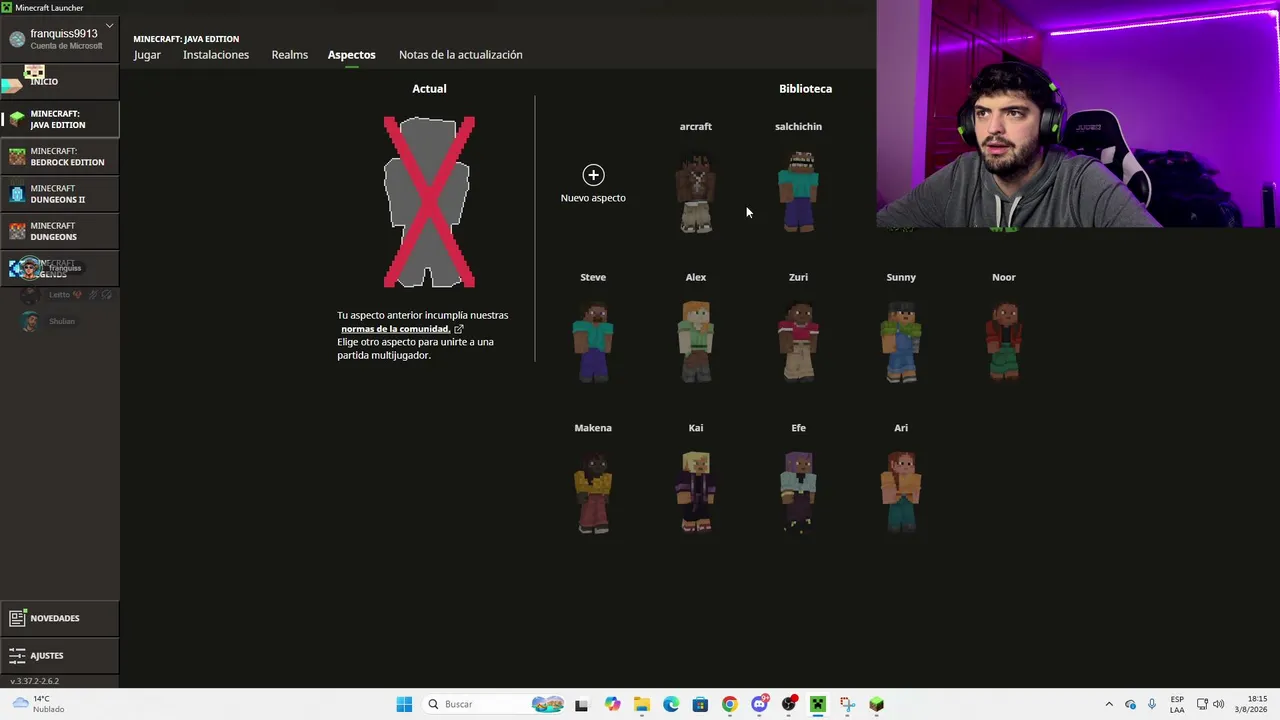Open the franquiss9913 account dropdown arrow
Viewport: 1280px width, 720px height.
[x=109, y=26]
